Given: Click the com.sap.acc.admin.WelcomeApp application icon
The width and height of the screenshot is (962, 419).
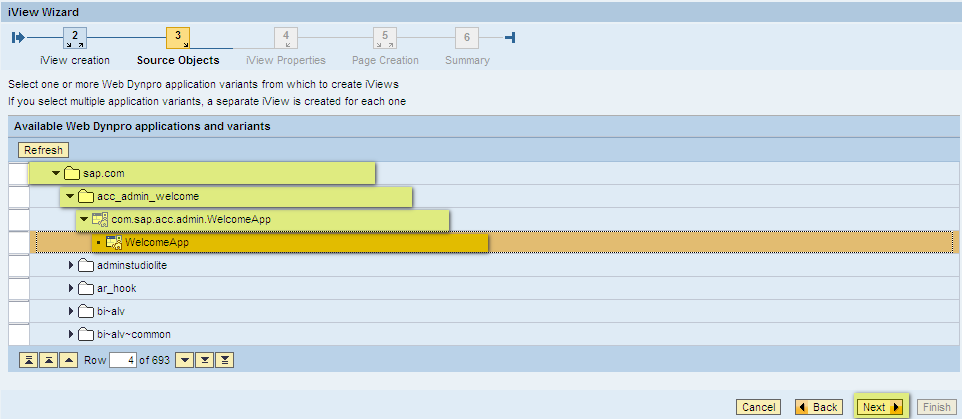Looking at the screenshot, I should [100, 220].
